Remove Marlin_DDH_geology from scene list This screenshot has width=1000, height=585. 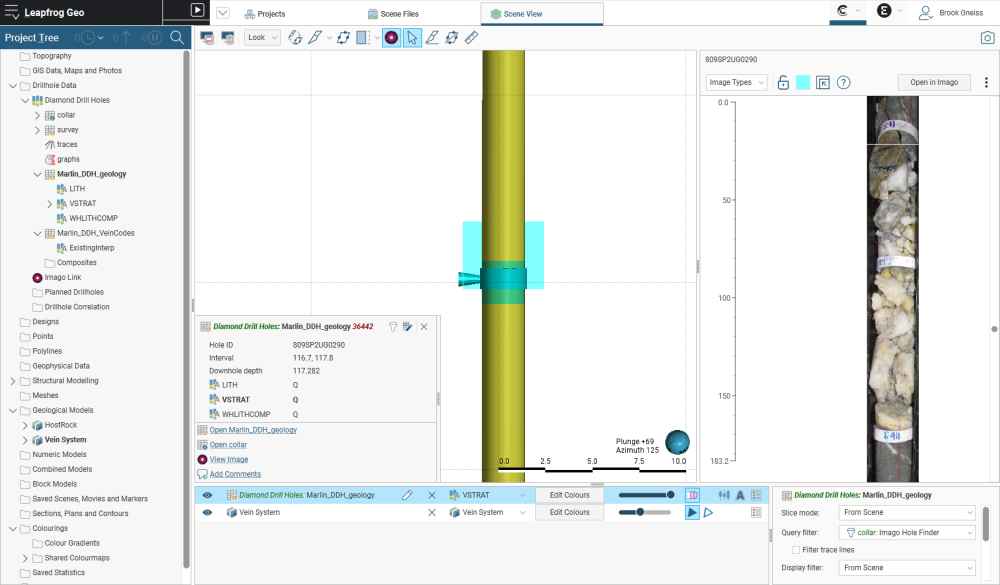click(432, 495)
